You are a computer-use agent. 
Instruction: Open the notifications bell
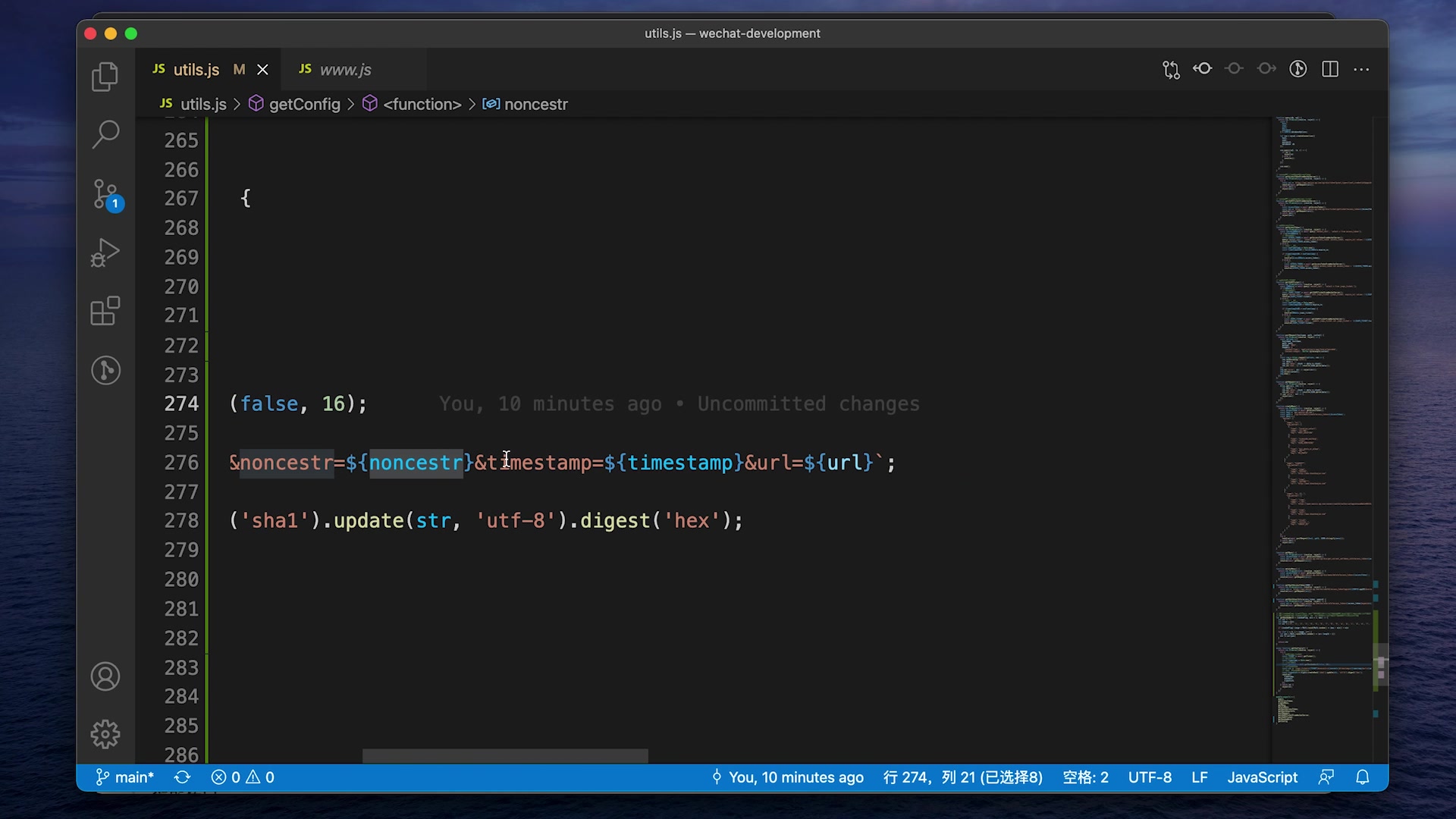pos(1363,777)
